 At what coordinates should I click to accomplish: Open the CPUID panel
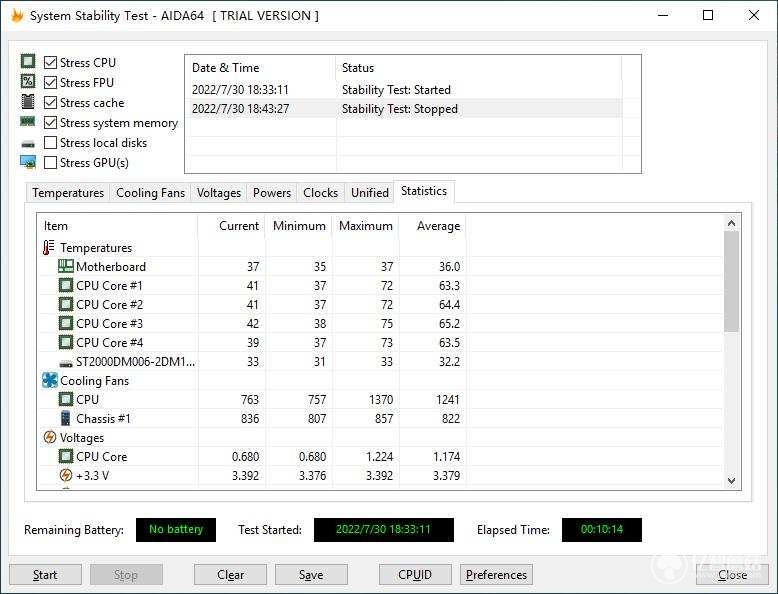pyautogui.click(x=415, y=575)
